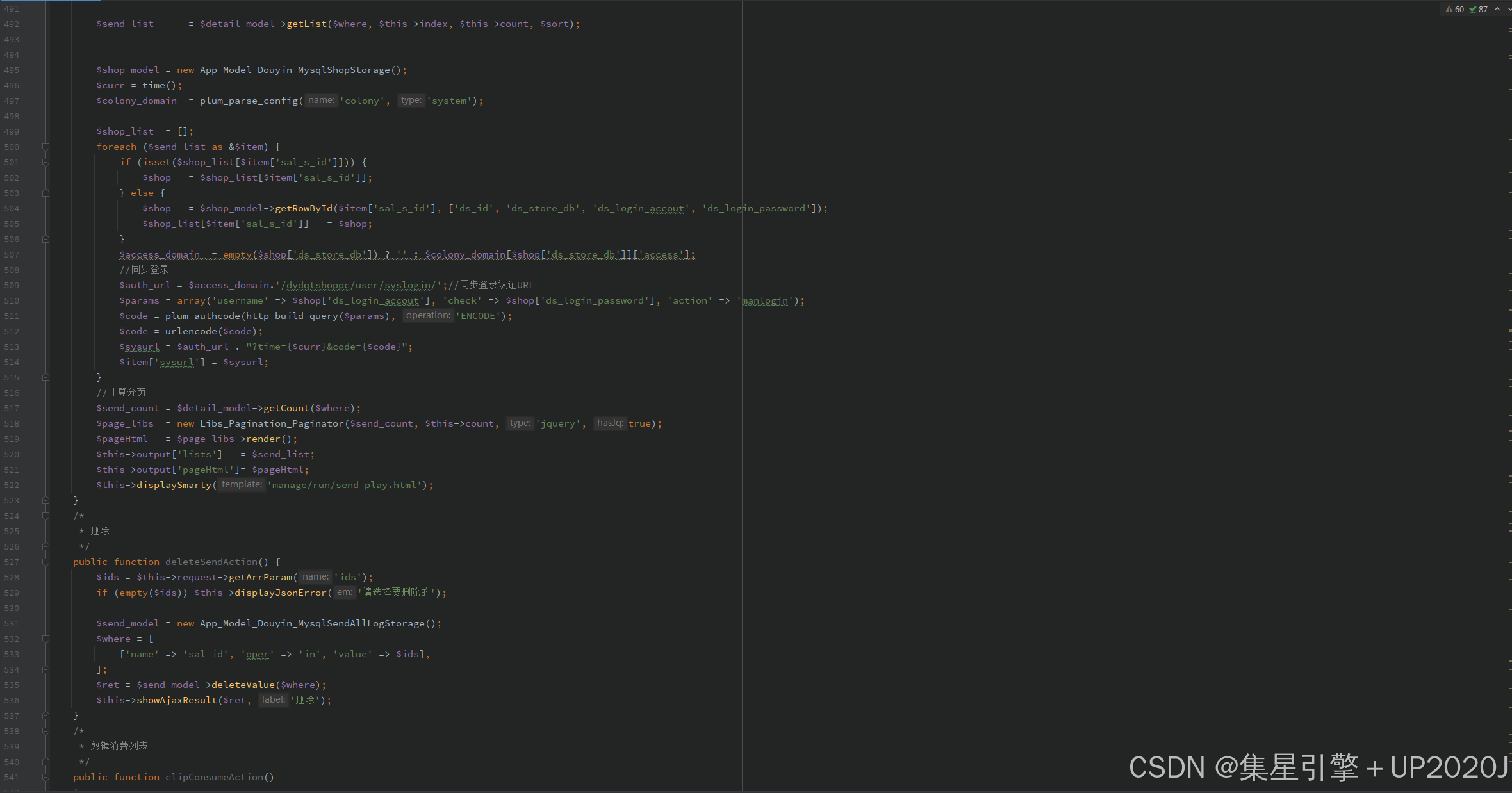Click the underlined $access_domain warning on line 507
Screen dimensions: 1512x793
click(x=159, y=254)
